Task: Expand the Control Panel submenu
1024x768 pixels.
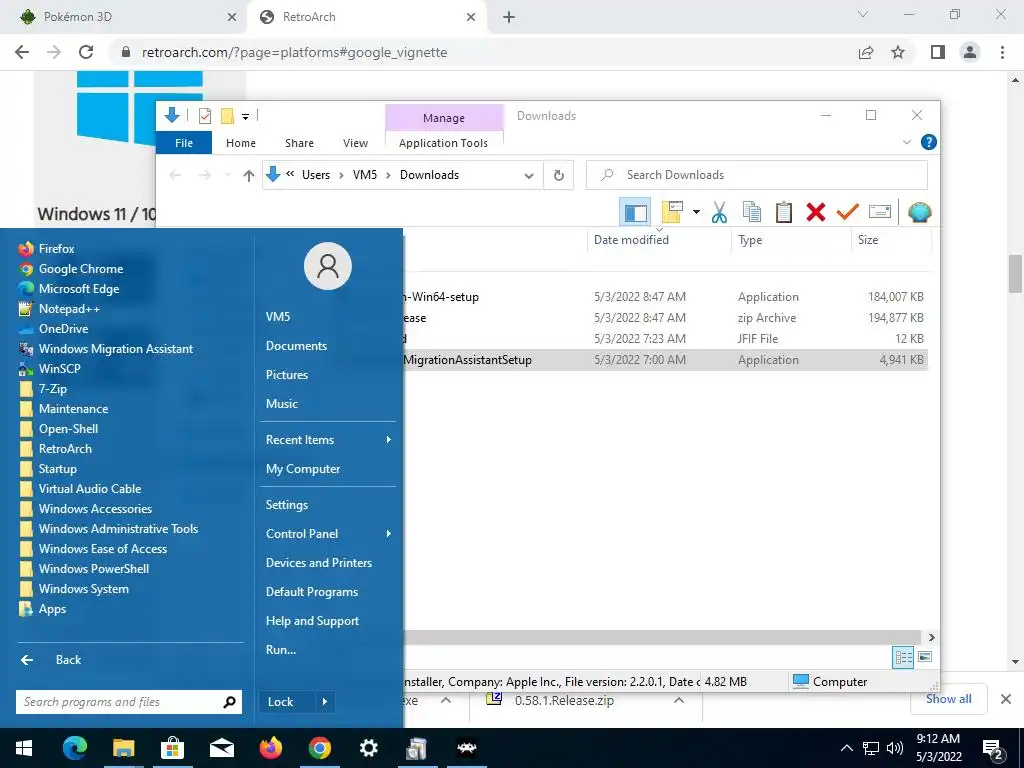Action: pyautogui.click(x=328, y=534)
